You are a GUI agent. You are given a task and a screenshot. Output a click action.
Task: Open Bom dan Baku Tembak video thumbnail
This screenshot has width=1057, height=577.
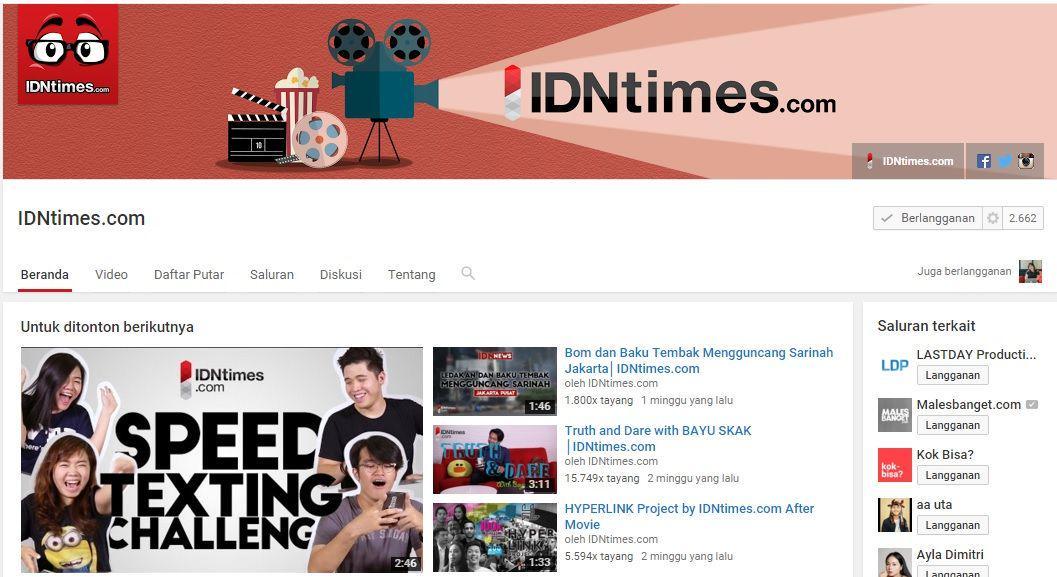pyautogui.click(x=495, y=381)
